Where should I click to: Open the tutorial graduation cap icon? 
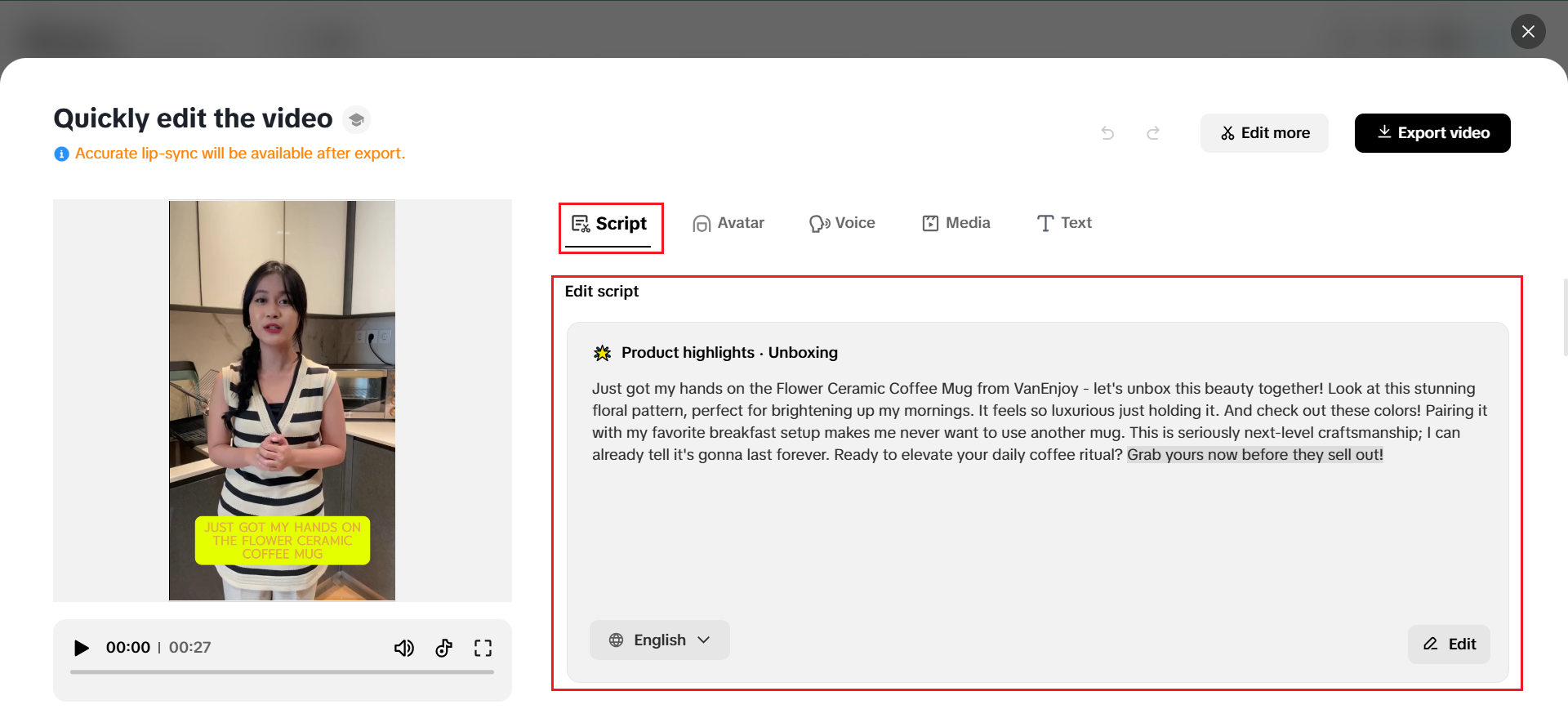coord(356,120)
